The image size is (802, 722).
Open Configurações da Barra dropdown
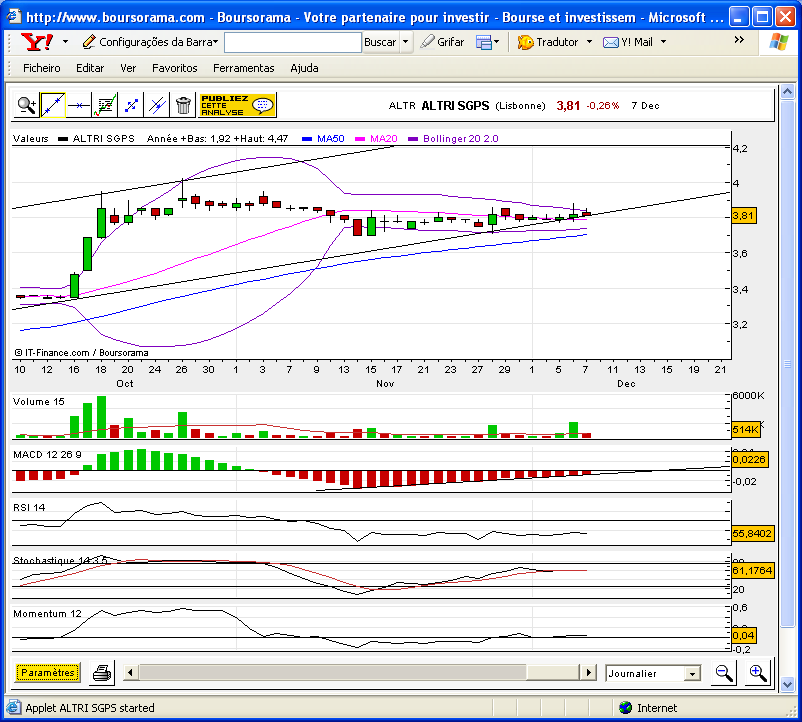pyautogui.click(x=150, y=42)
